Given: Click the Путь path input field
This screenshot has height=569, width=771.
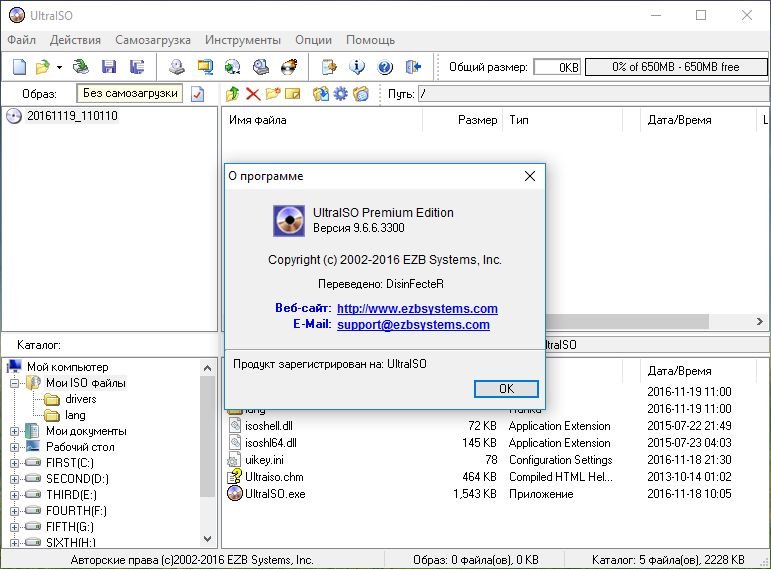Looking at the screenshot, I should coord(593,93).
